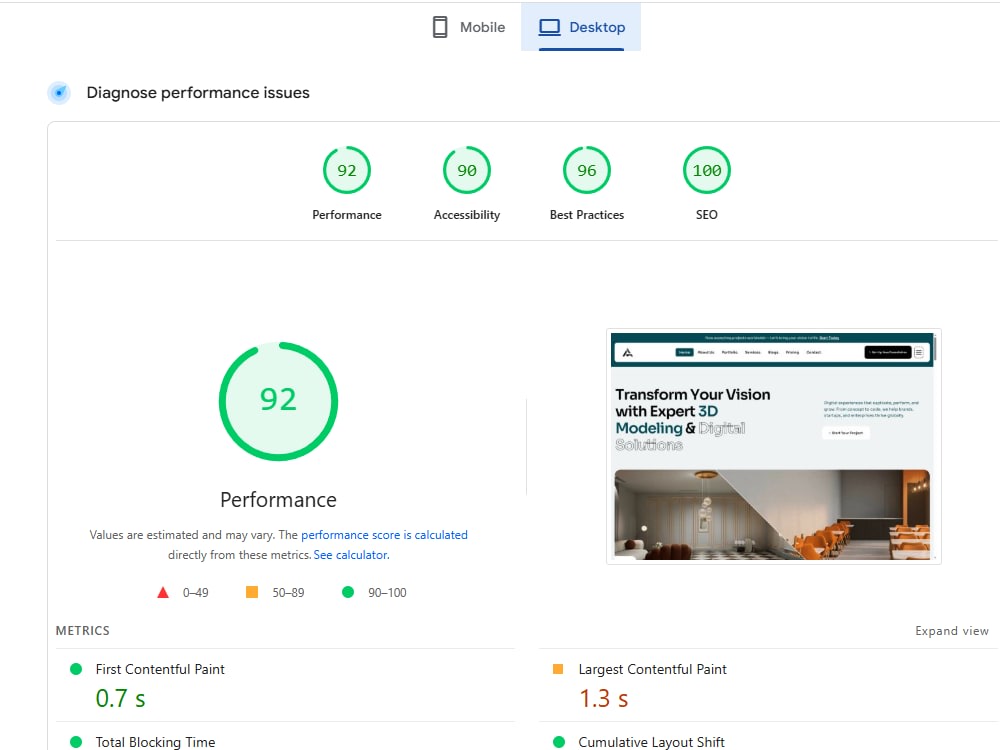Click the 'First Contentful Paint' metric label

tap(160, 669)
